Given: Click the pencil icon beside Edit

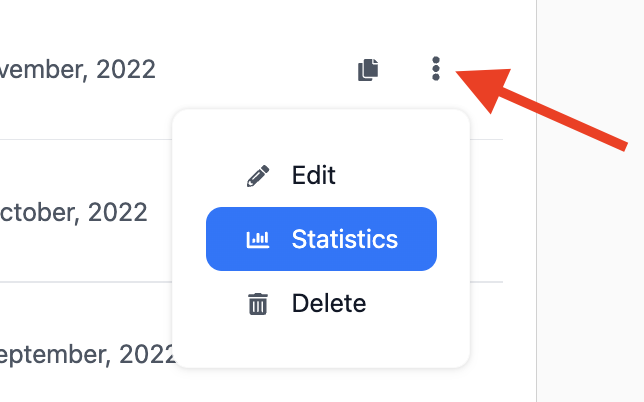Looking at the screenshot, I should click(258, 176).
